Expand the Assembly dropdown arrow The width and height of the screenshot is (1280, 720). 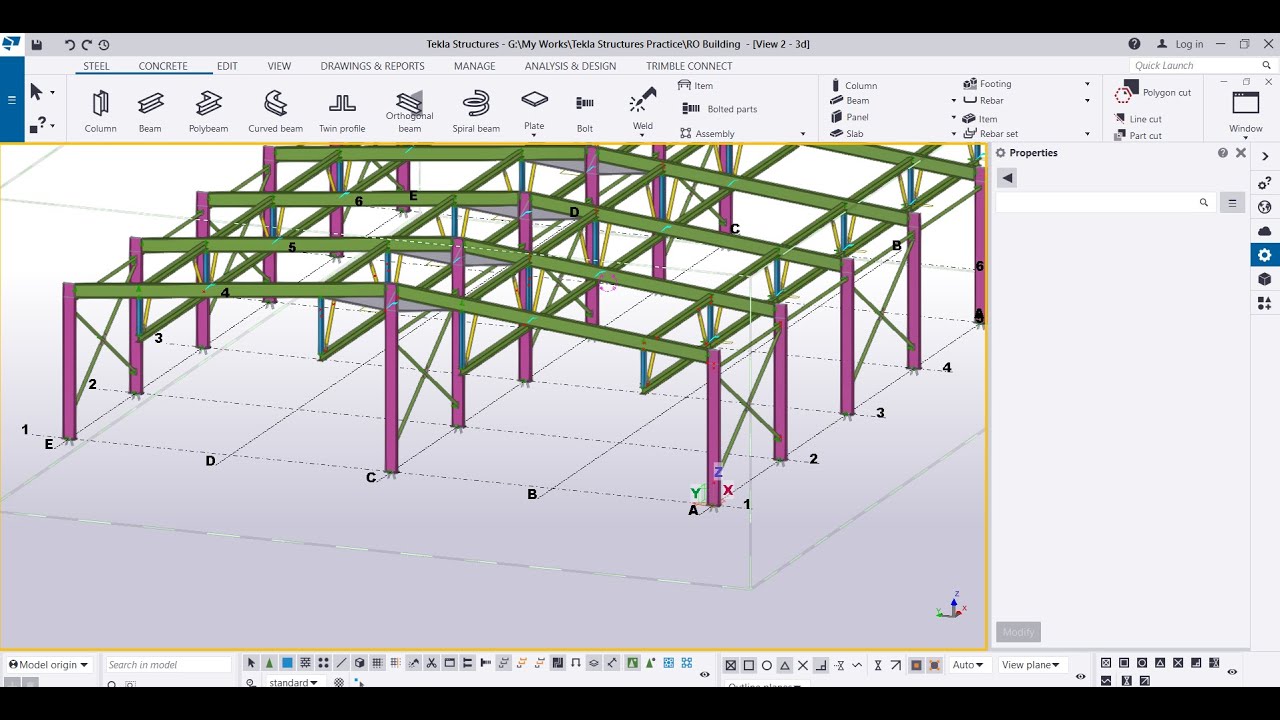click(802, 134)
